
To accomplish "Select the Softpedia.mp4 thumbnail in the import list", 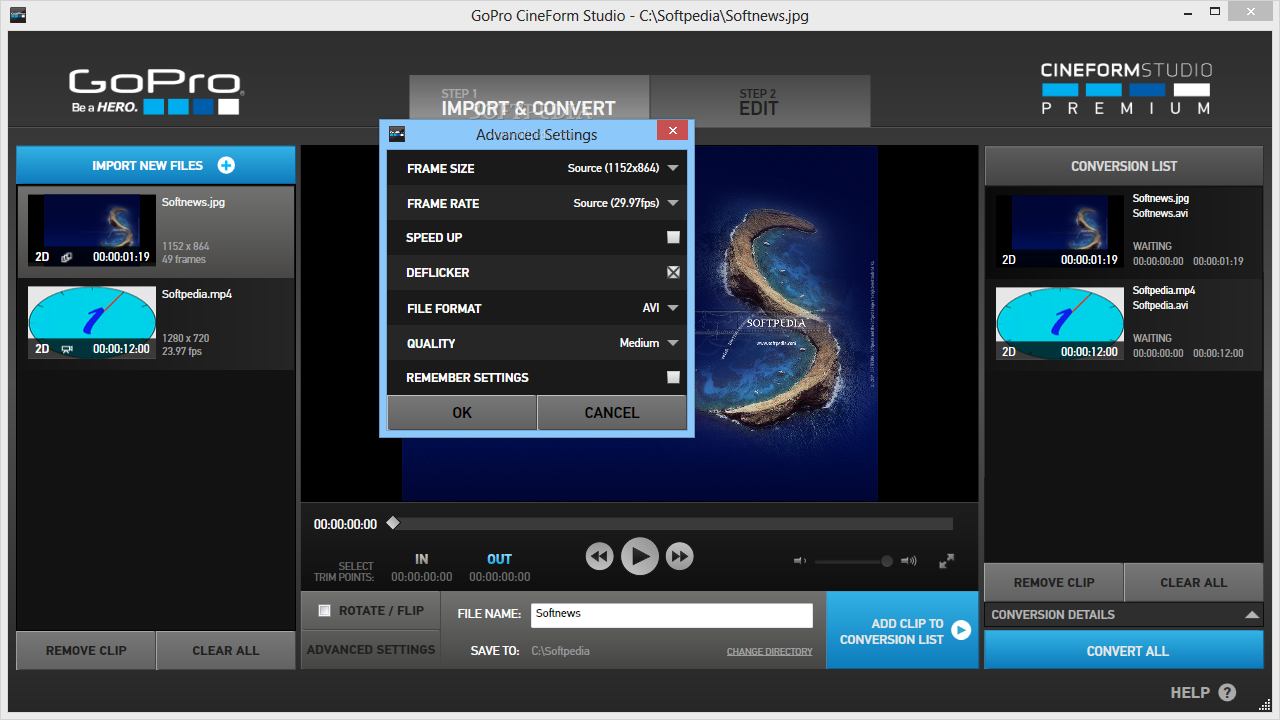I will pyautogui.click(x=90, y=322).
